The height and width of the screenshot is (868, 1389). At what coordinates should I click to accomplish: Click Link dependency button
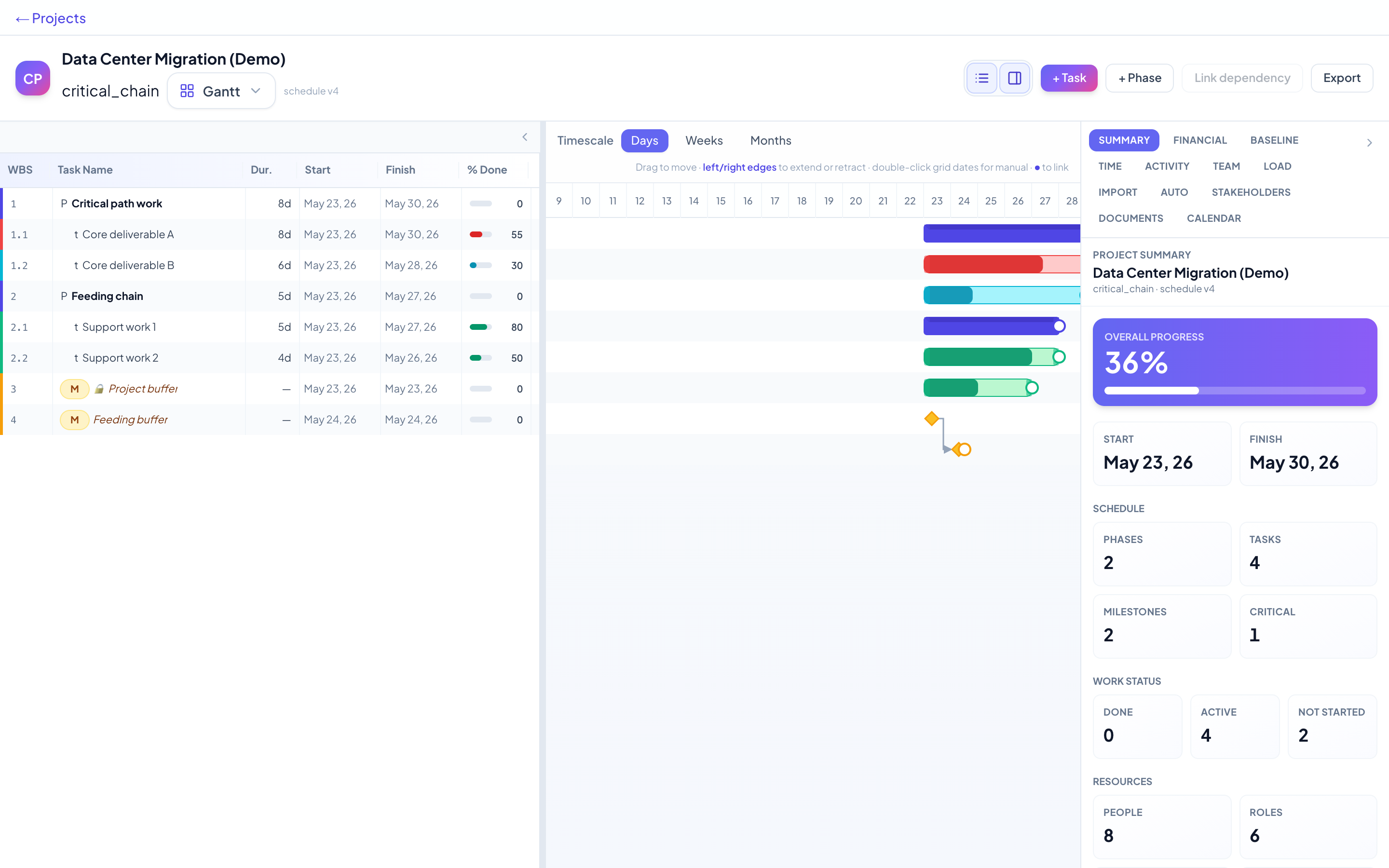[1242, 78]
